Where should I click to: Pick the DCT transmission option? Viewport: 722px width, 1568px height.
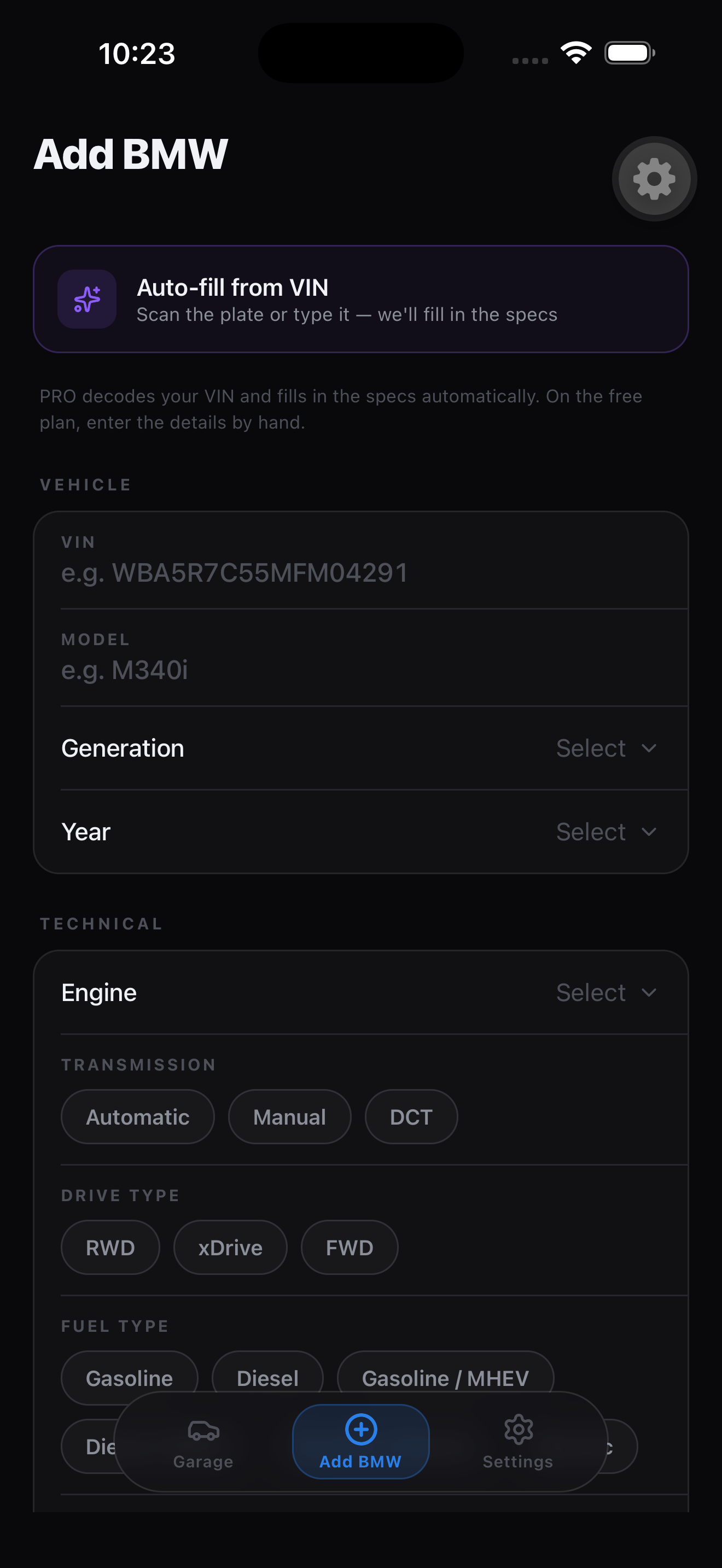(x=411, y=1117)
